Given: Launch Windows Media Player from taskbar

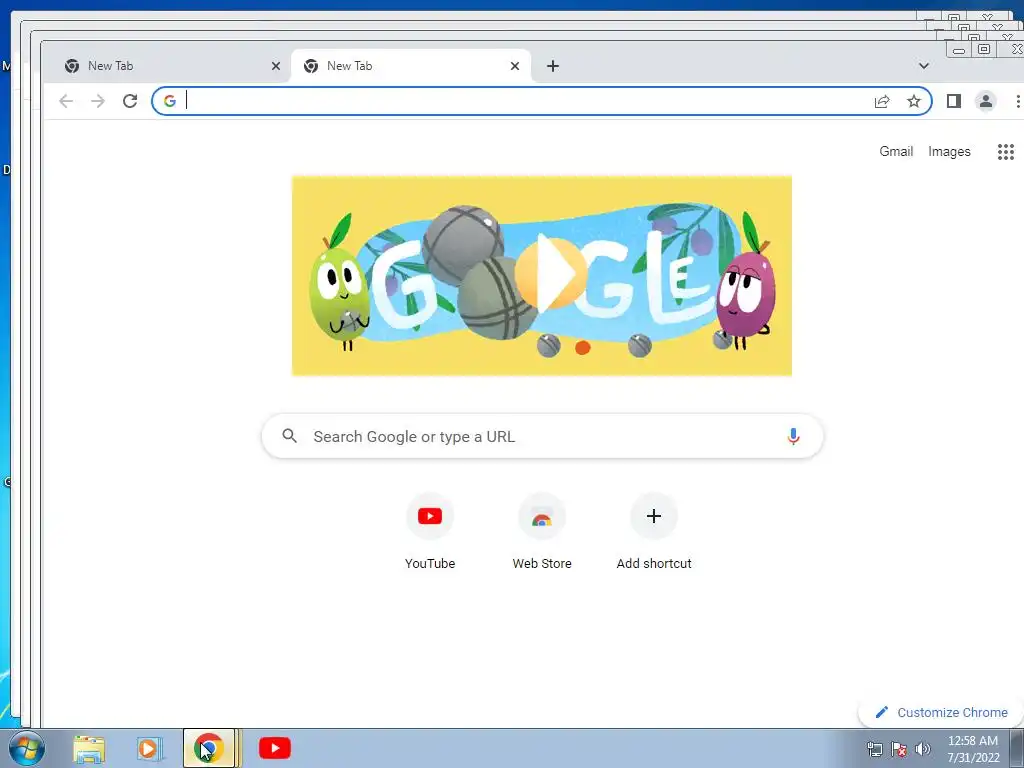Looking at the screenshot, I should click(148, 748).
